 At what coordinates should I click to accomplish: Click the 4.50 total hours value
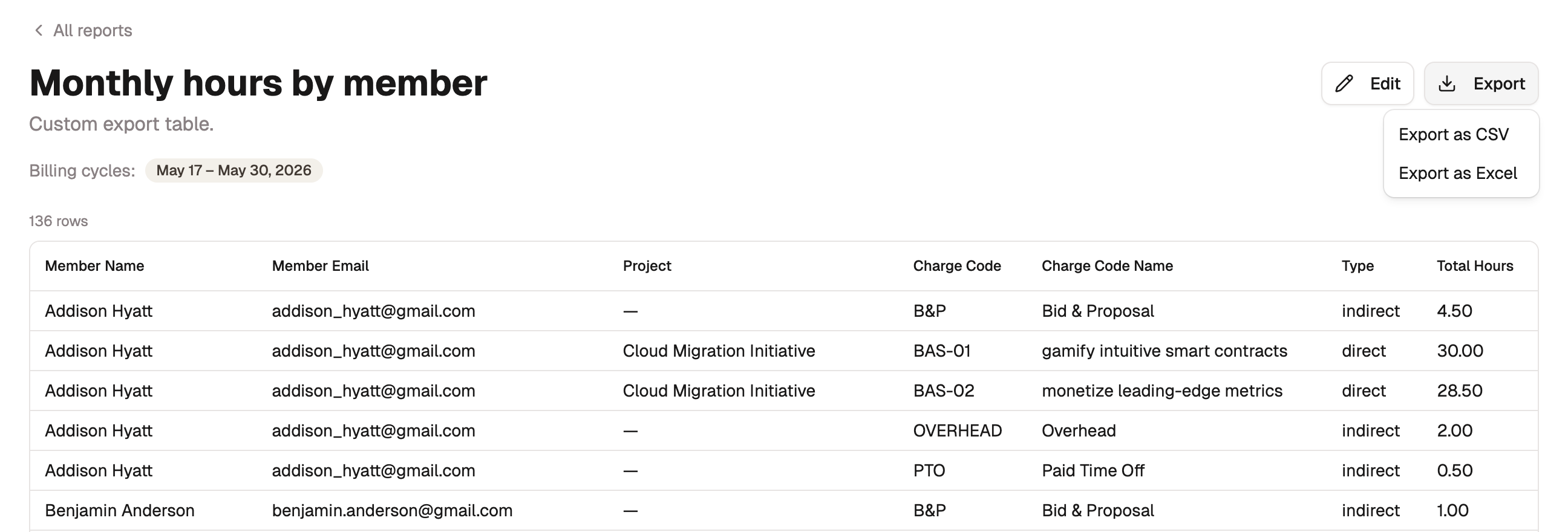tap(1454, 311)
